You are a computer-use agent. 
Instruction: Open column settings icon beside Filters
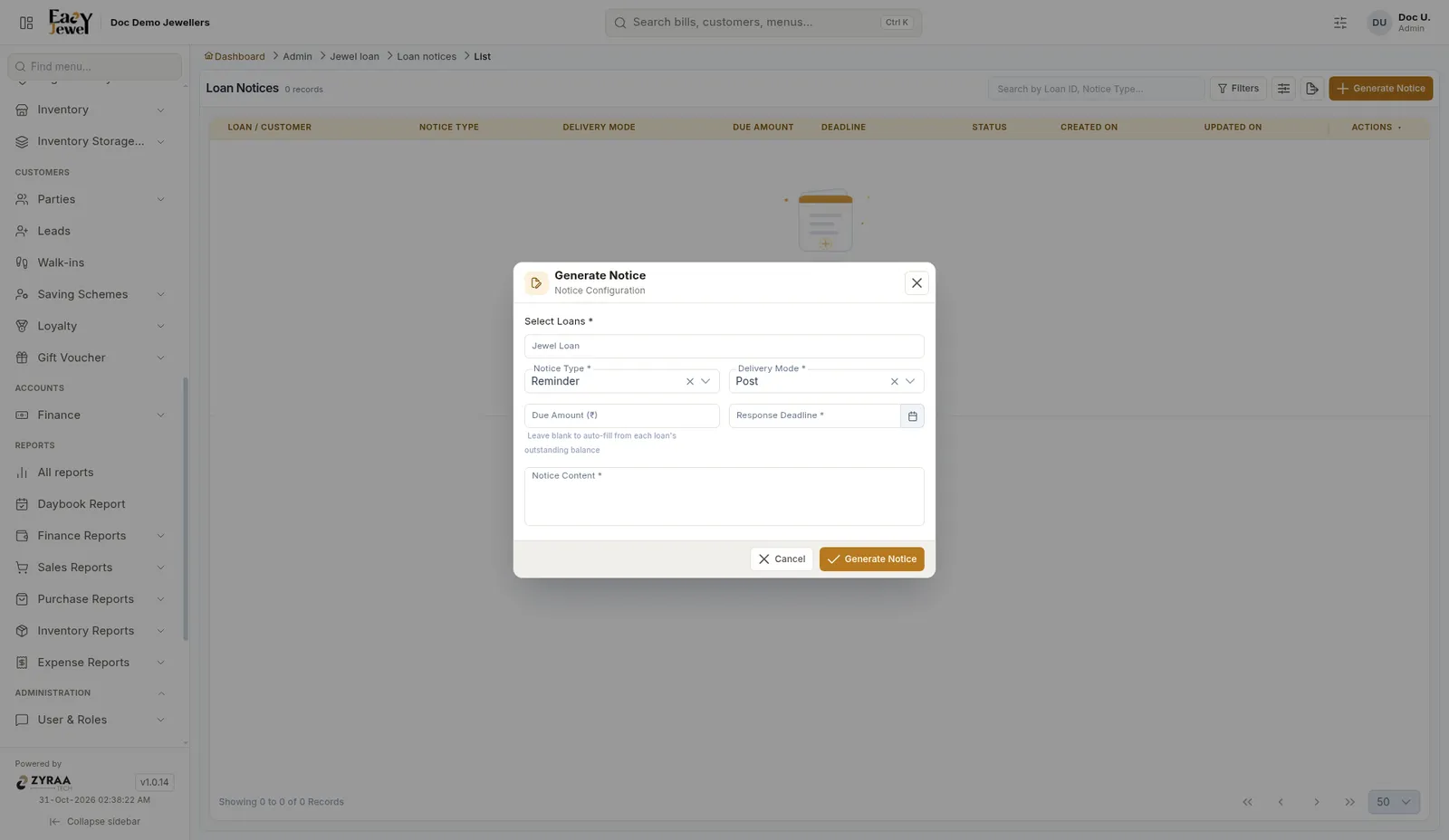tap(1283, 89)
